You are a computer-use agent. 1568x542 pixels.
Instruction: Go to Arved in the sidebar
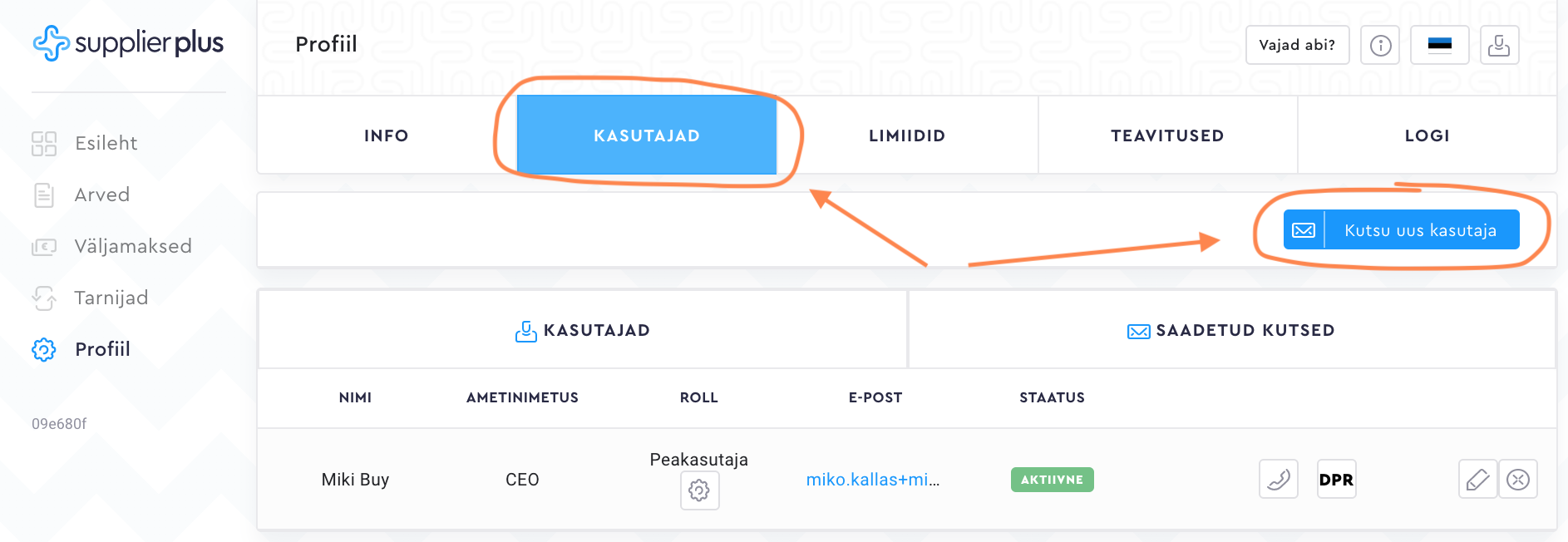point(101,195)
